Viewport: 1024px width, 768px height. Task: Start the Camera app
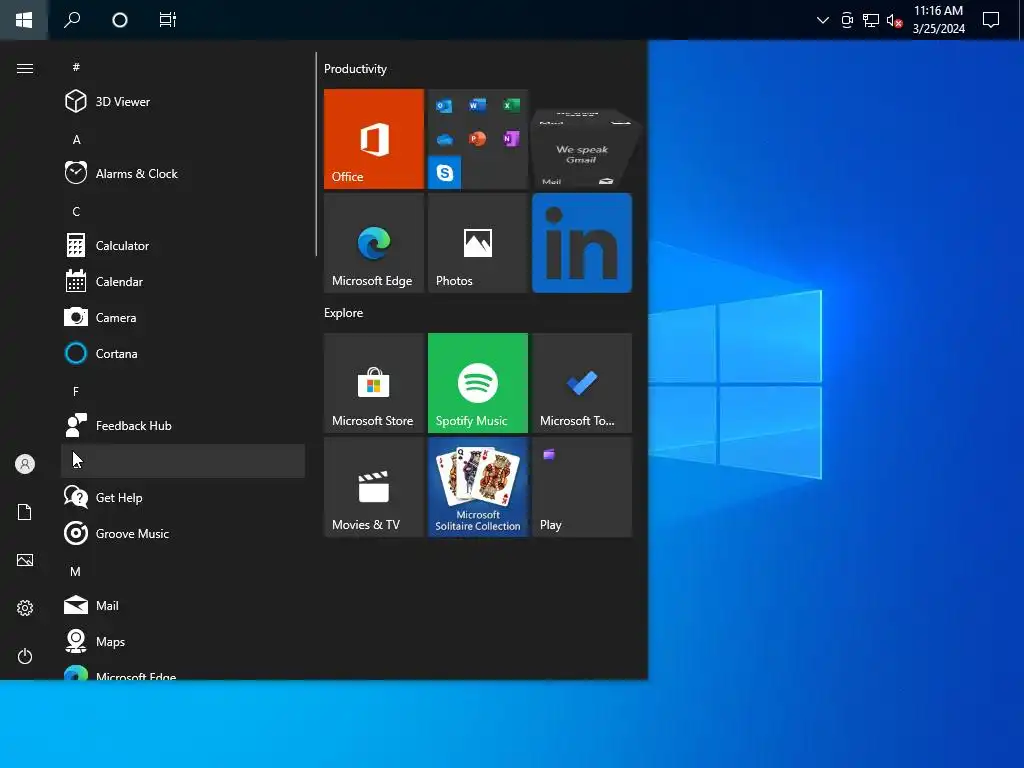[x=183, y=317]
